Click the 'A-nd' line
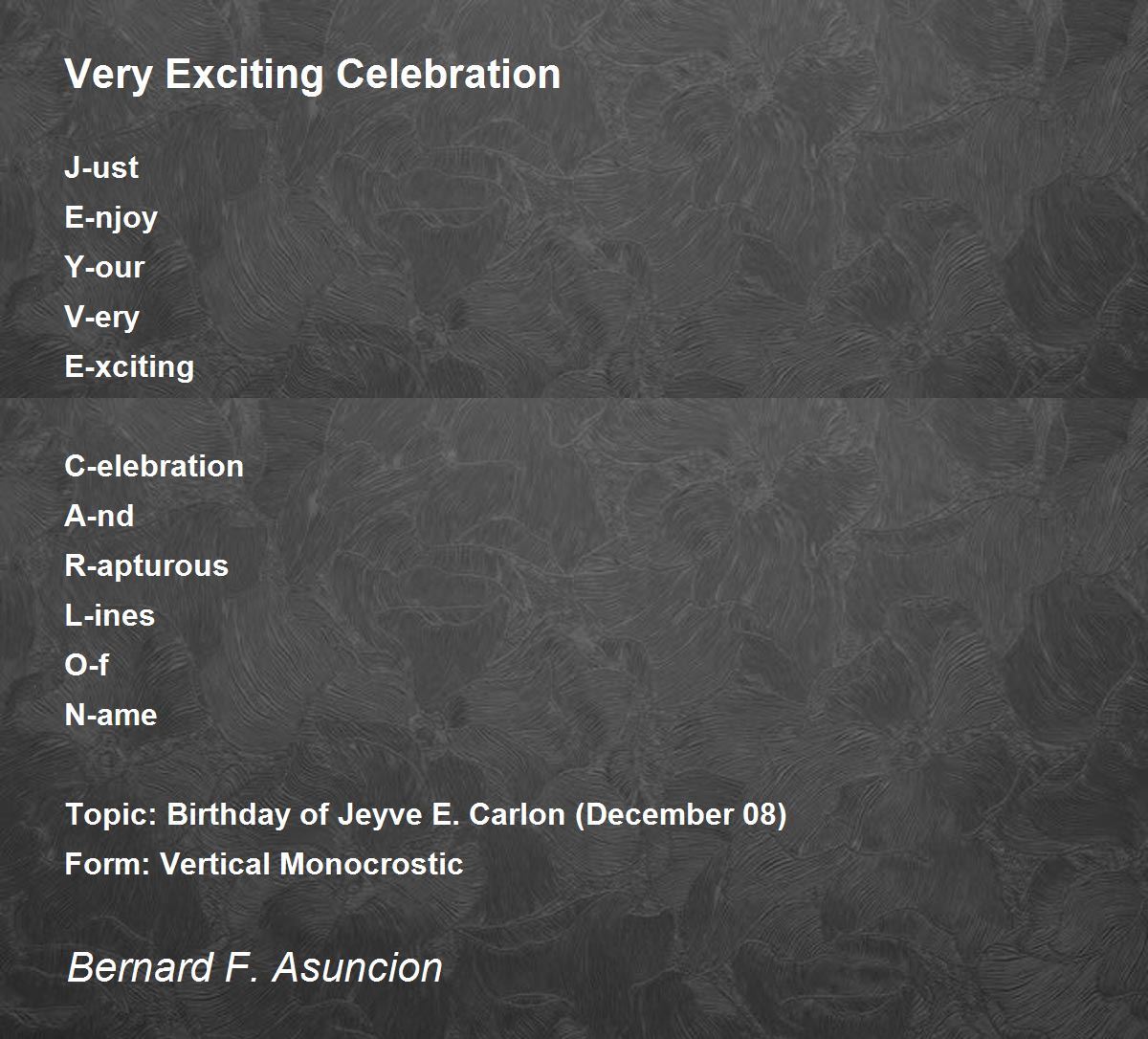Screen dimensions: 1148x1039 pyautogui.click(x=99, y=516)
